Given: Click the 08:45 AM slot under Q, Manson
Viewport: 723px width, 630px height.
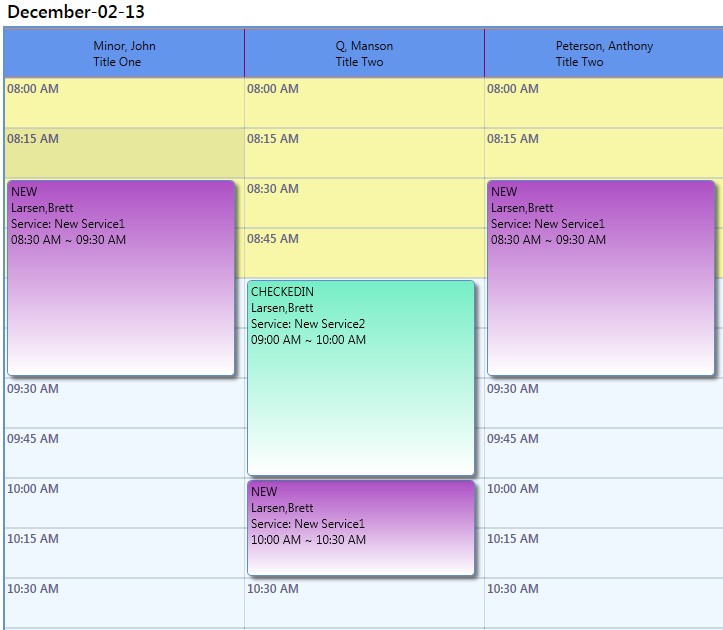Looking at the screenshot, I should [x=364, y=253].
